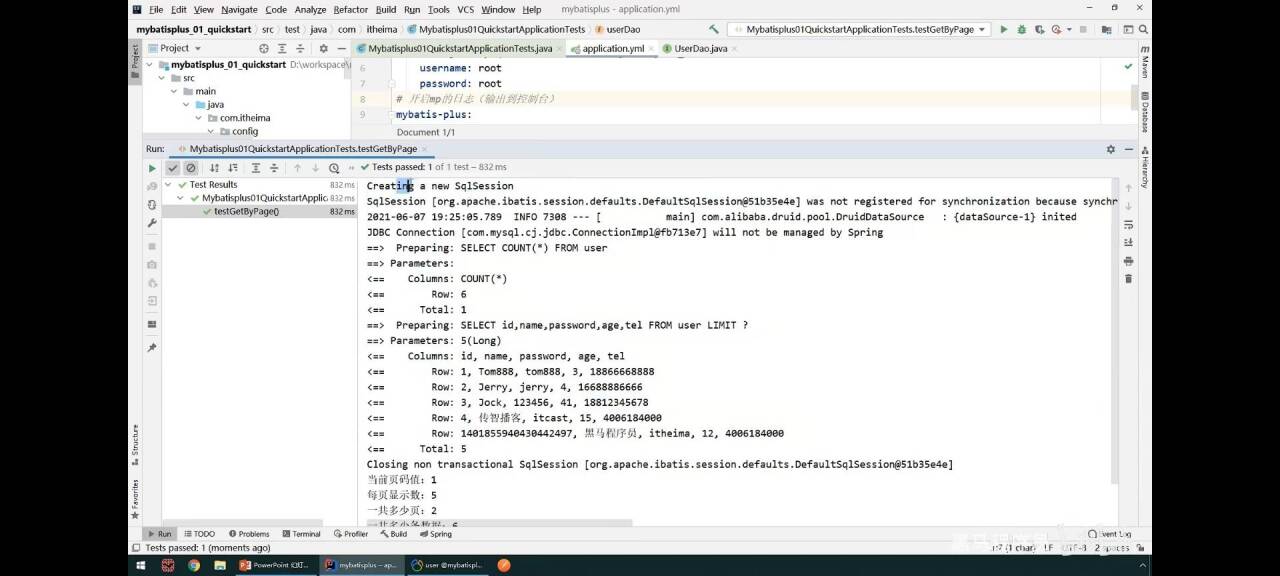Toggle soft-wrap in console right gutter

point(1129,224)
